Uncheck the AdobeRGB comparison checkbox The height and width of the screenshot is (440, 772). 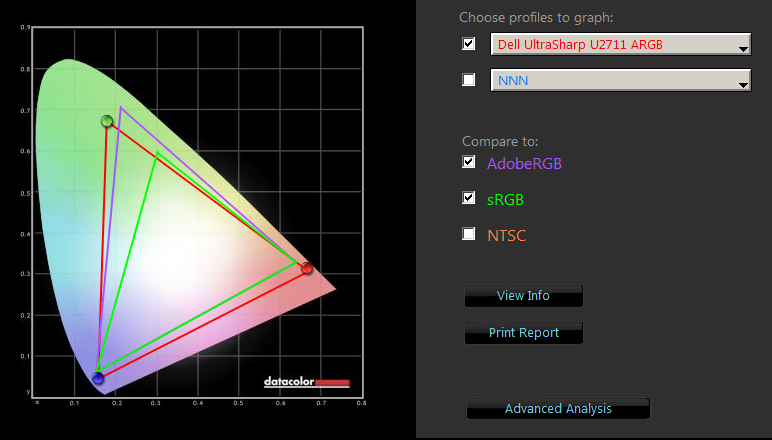[469, 162]
